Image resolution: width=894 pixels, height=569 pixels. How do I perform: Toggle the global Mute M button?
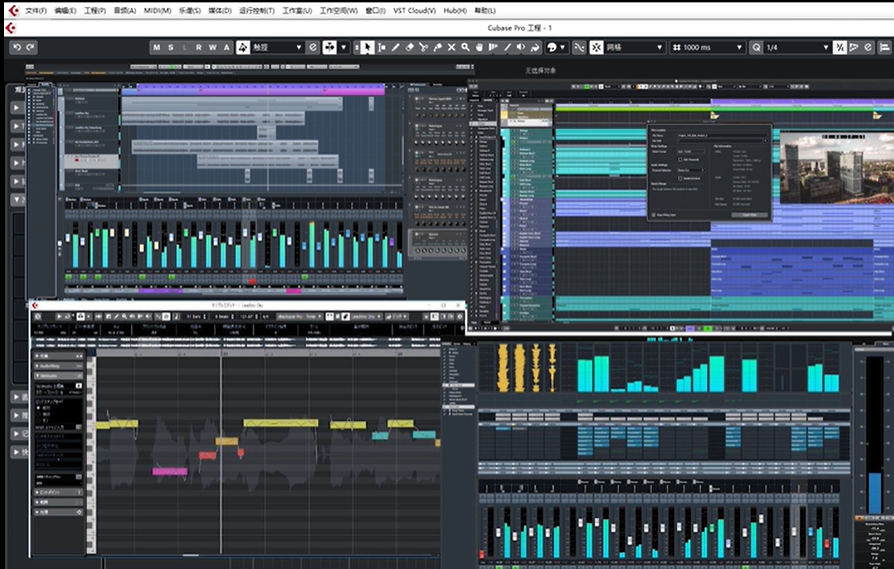[157, 47]
